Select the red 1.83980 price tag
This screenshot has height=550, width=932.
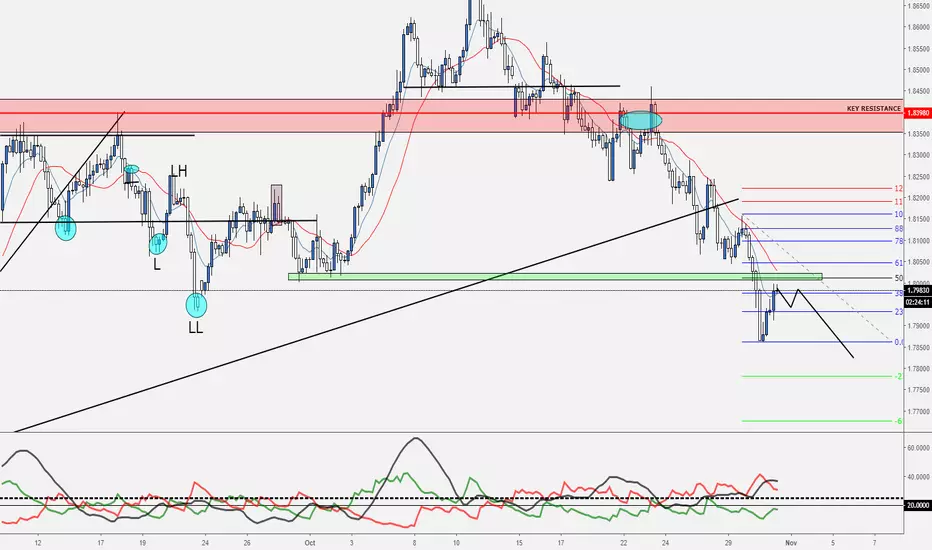pos(918,112)
